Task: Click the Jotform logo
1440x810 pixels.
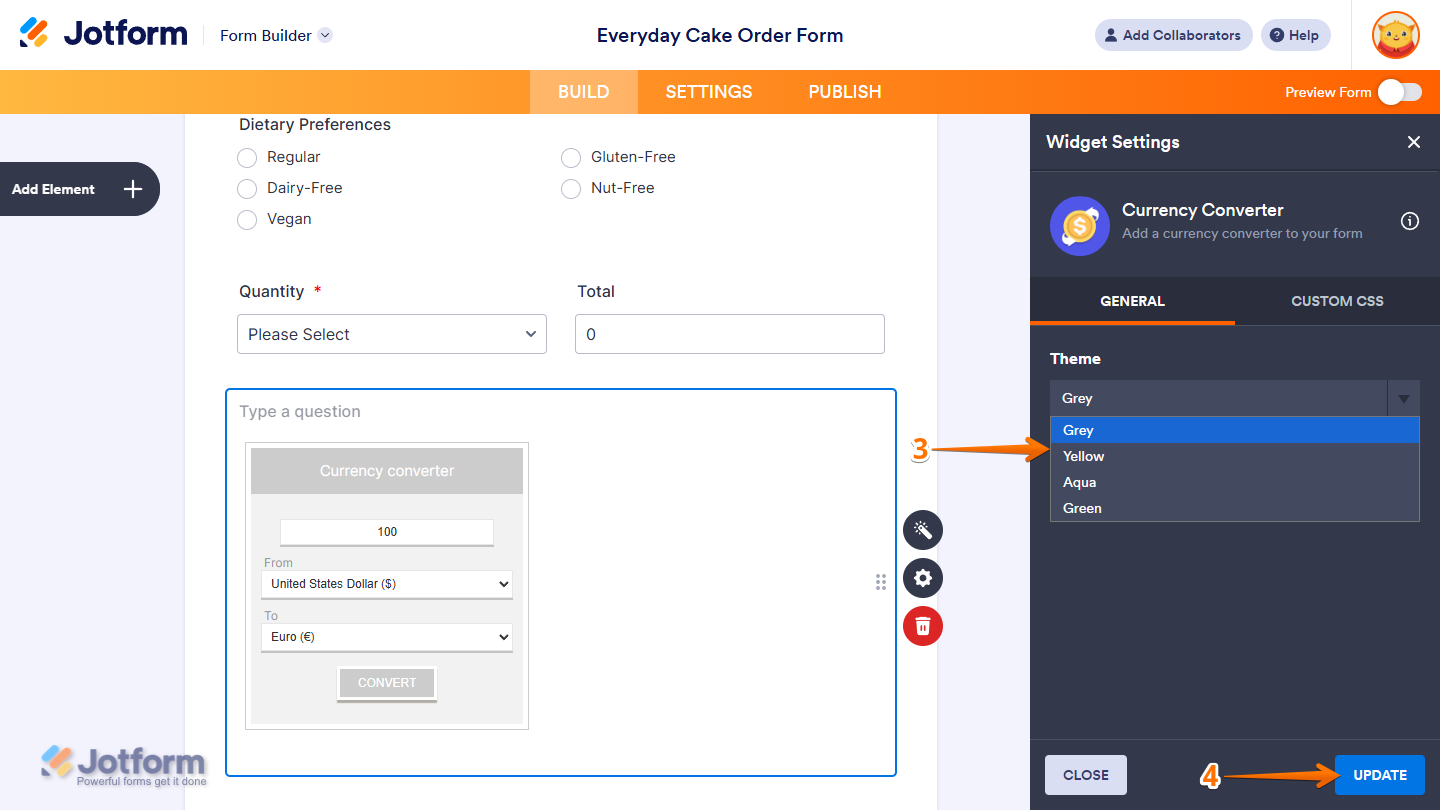Action: tap(103, 32)
